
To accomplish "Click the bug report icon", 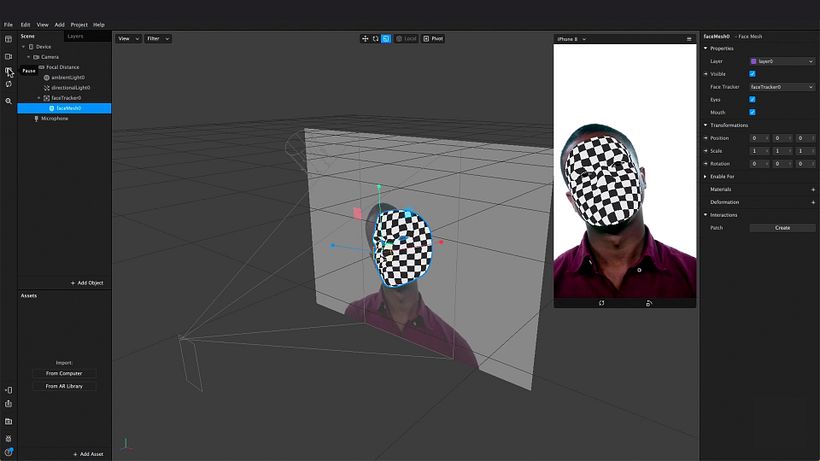I will click(8, 439).
